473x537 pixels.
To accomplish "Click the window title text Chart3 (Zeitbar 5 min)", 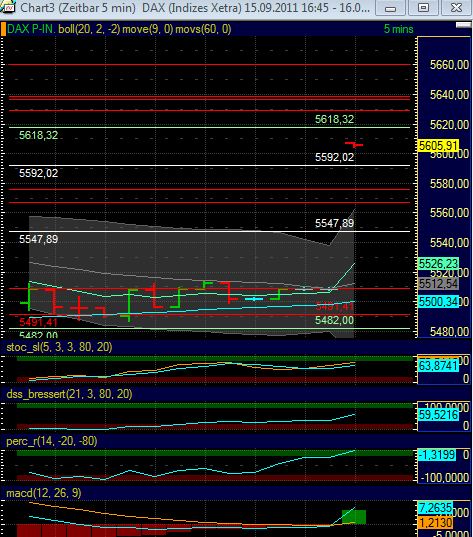I will (78, 8).
